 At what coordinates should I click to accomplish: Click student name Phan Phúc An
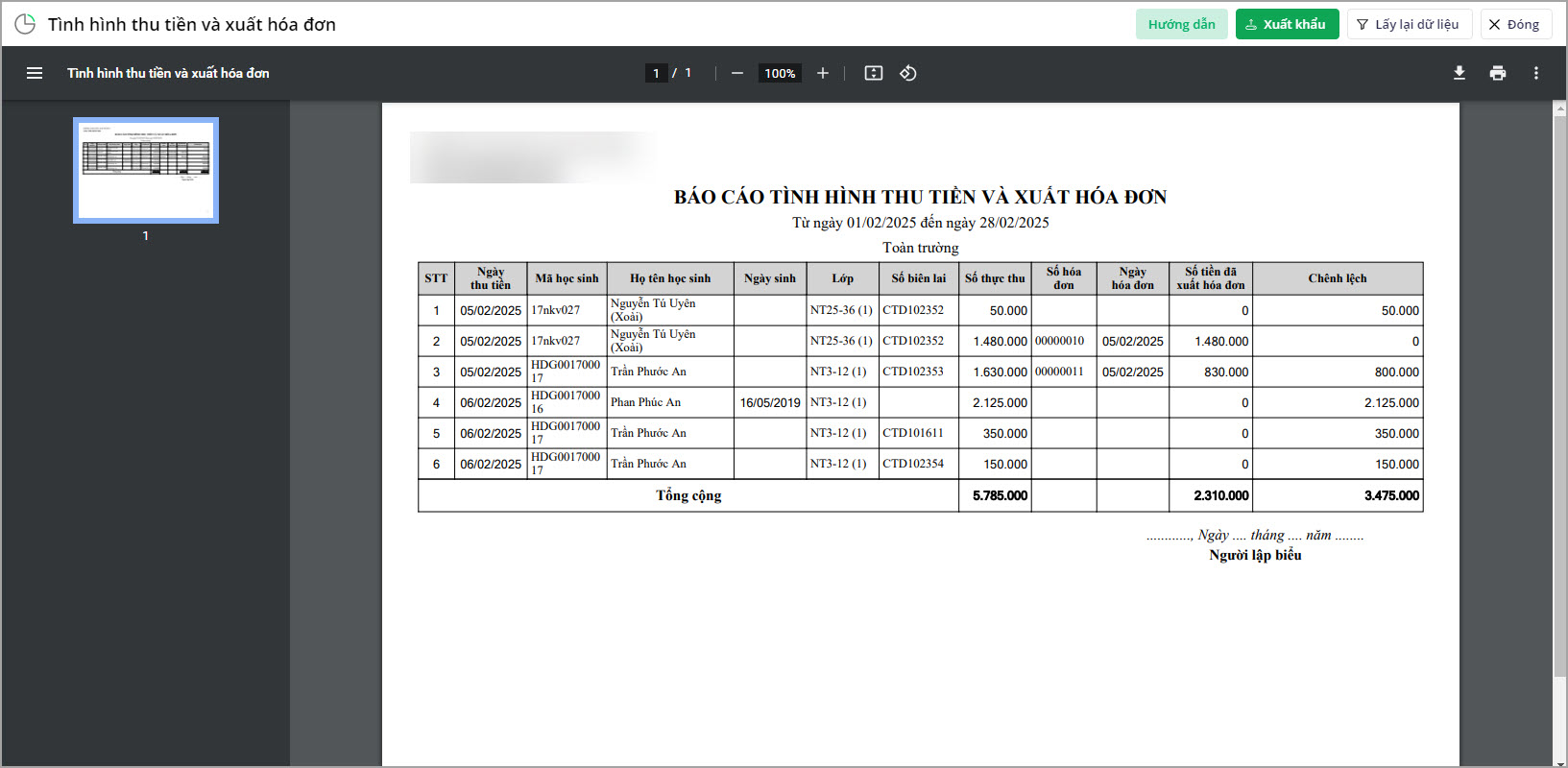pos(645,402)
